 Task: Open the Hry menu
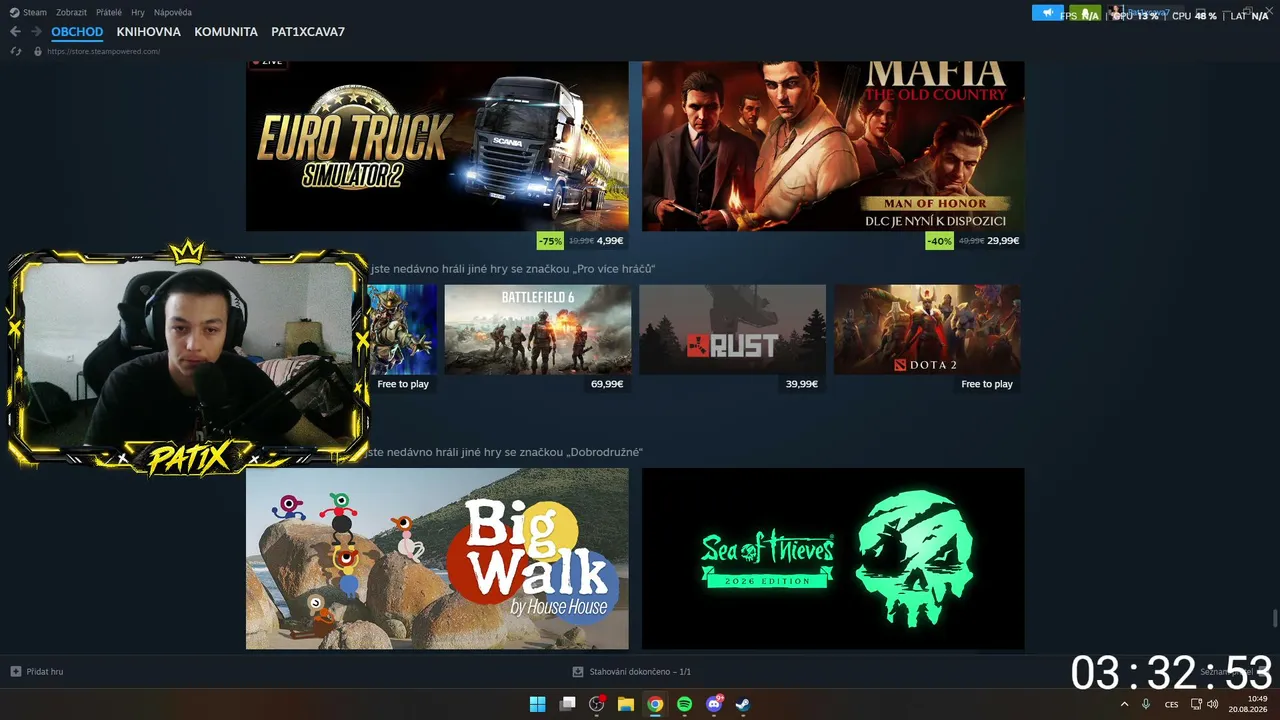pyautogui.click(x=138, y=12)
